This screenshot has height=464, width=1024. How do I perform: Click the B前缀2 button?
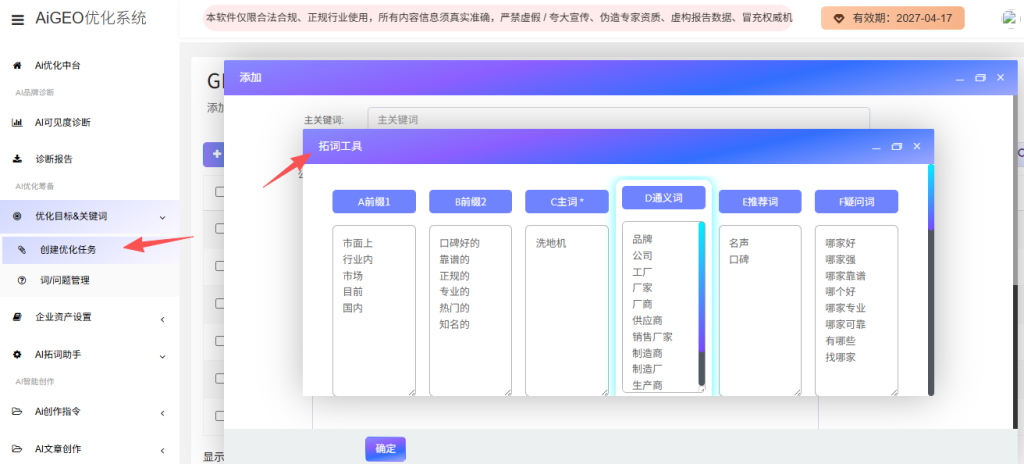pos(470,202)
